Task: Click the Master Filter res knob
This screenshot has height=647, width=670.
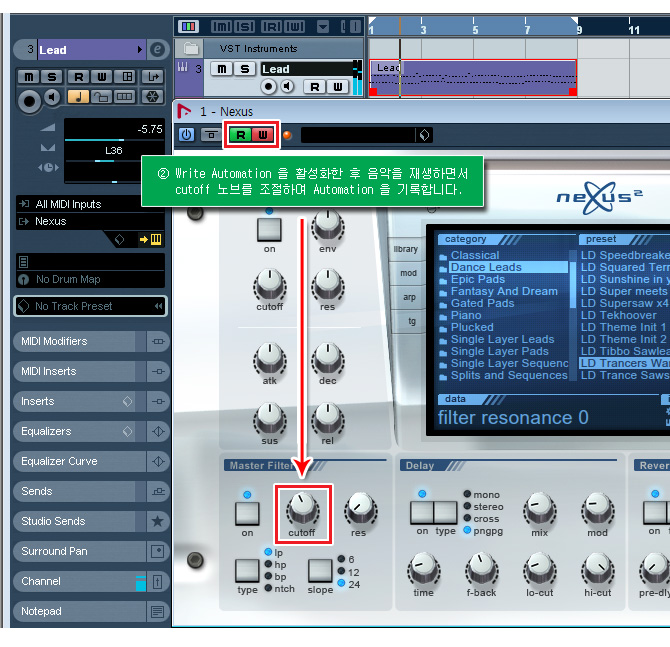Action: point(360,509)
